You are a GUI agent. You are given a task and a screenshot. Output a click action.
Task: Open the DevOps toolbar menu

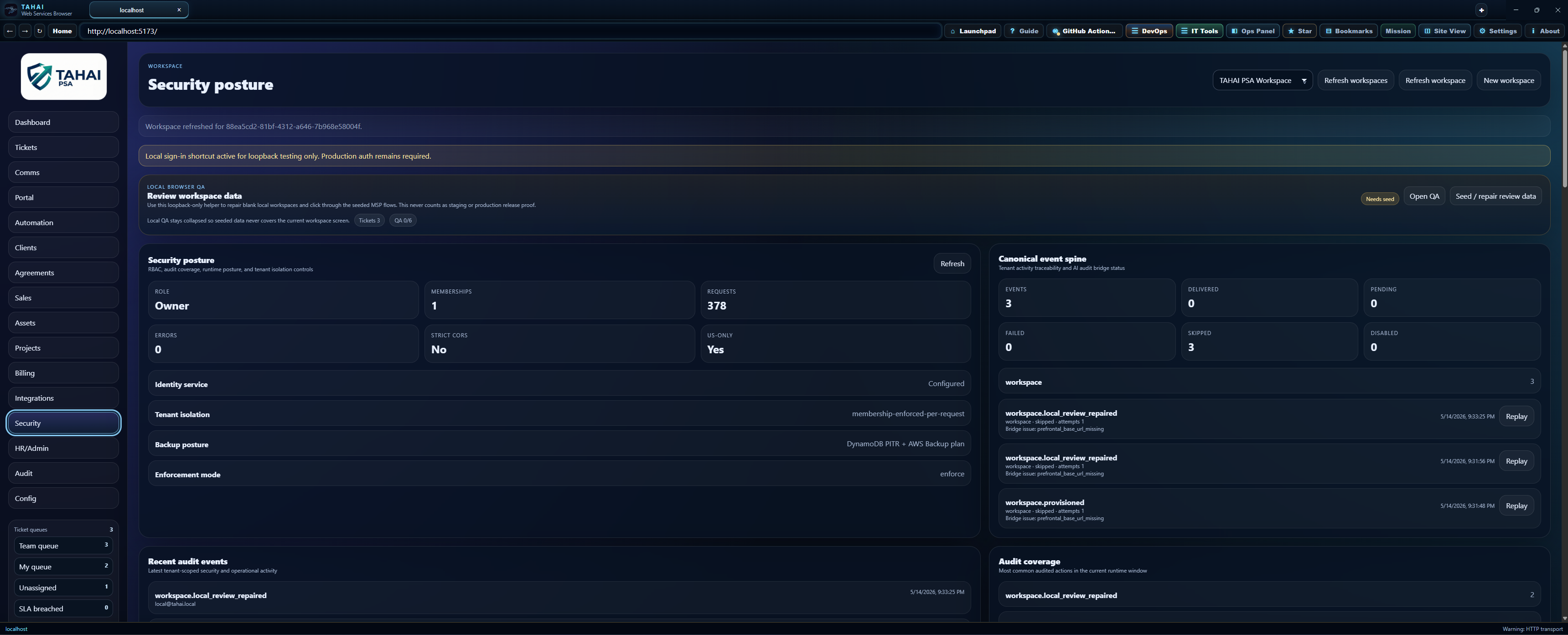pos(1149,31)
